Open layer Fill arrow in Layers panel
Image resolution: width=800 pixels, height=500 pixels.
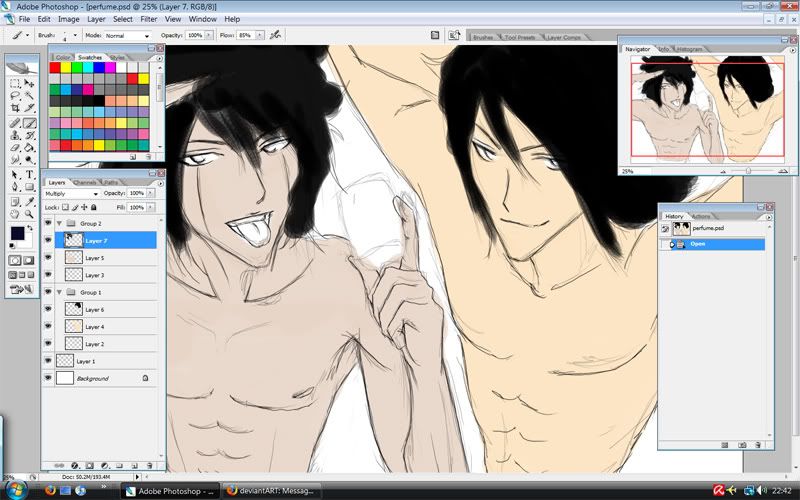point(150,207)
